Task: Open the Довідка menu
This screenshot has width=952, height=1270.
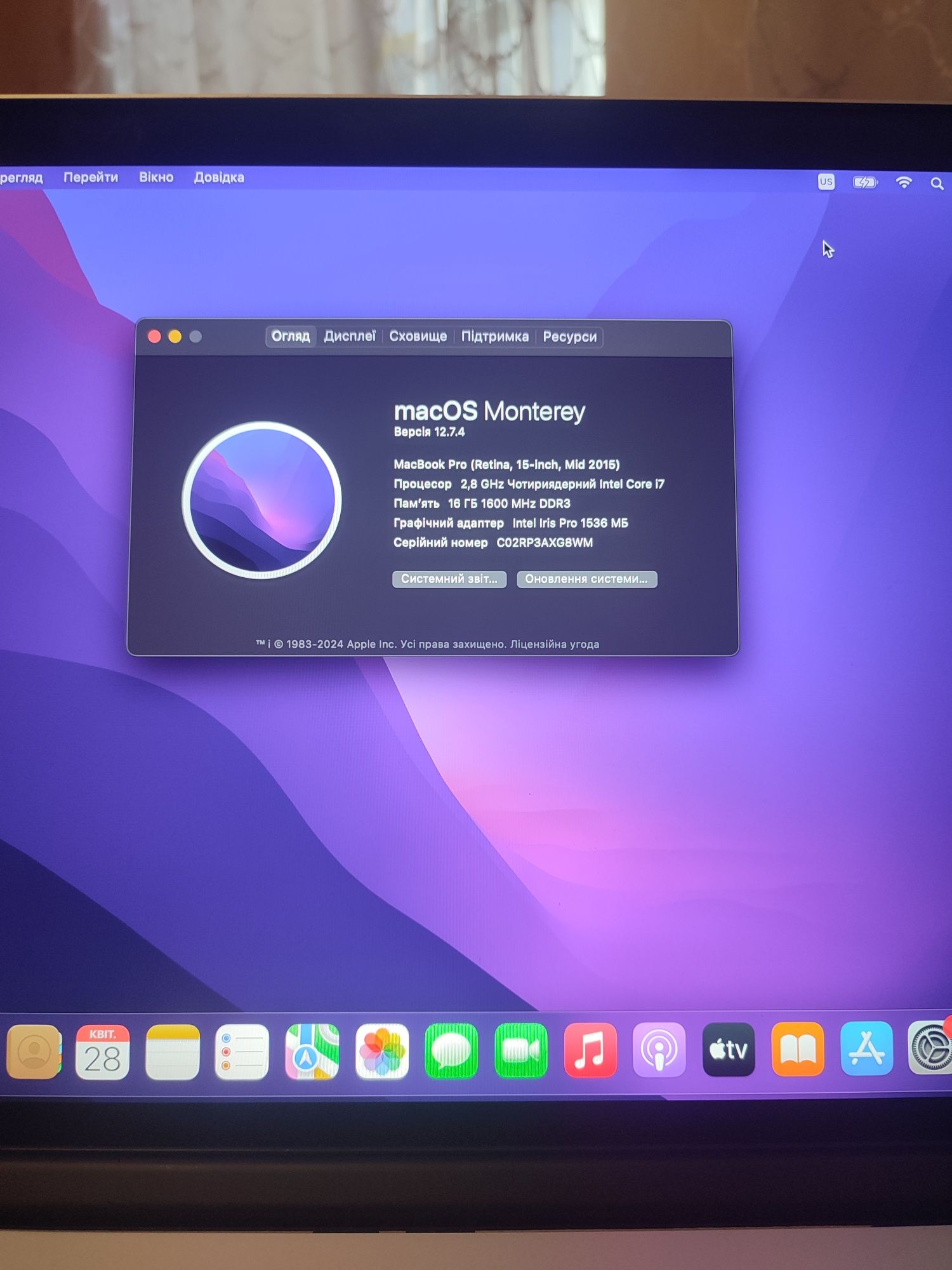Action: [x=219, y=177]
